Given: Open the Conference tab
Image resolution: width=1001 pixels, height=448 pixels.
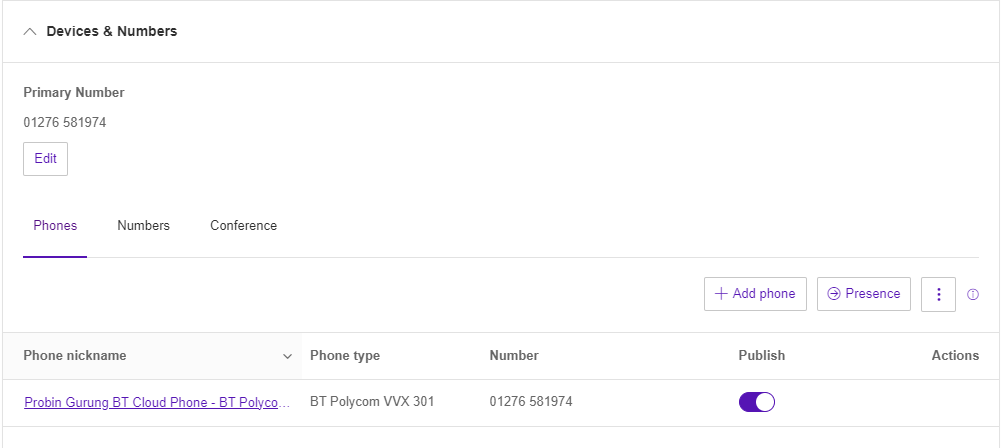Looking at the screenshot, I should [x=243, y=226].
